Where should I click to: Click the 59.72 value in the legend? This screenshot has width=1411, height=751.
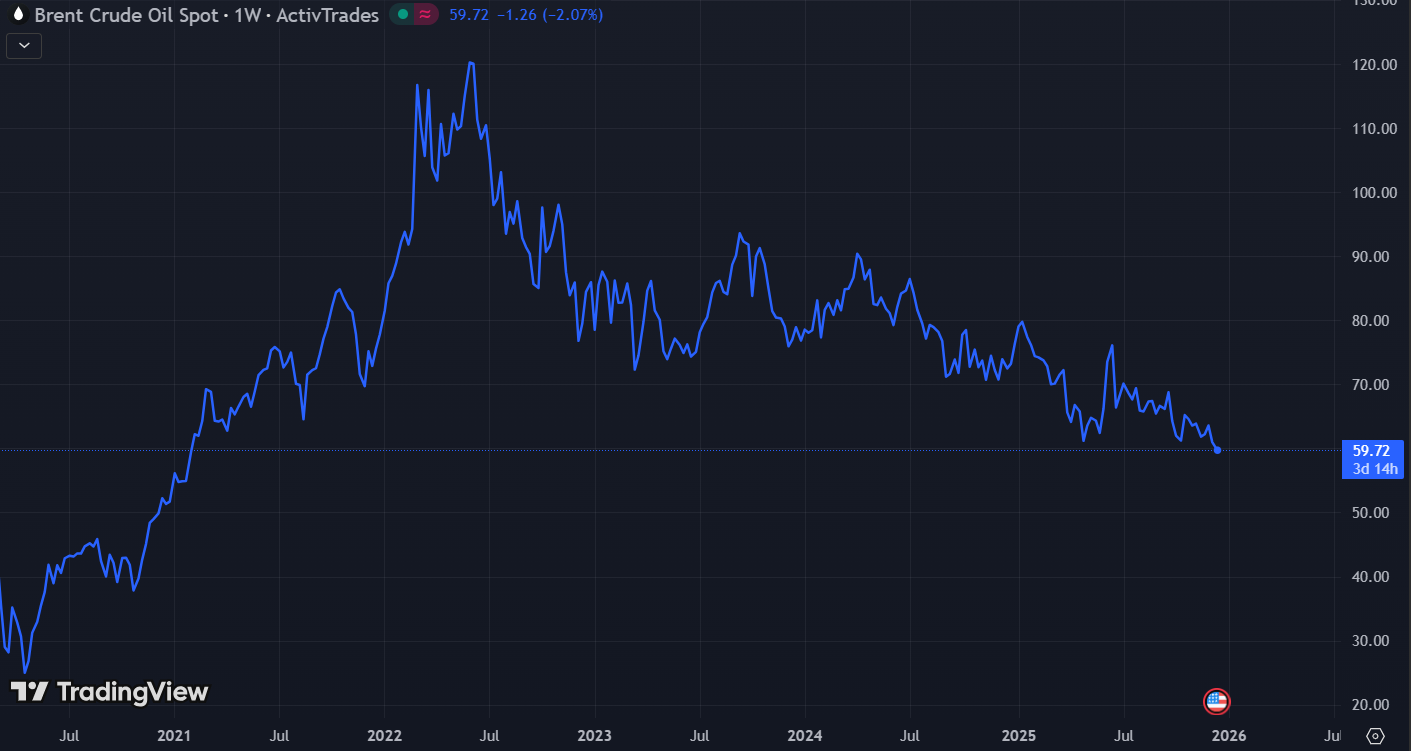click(468, 15)
